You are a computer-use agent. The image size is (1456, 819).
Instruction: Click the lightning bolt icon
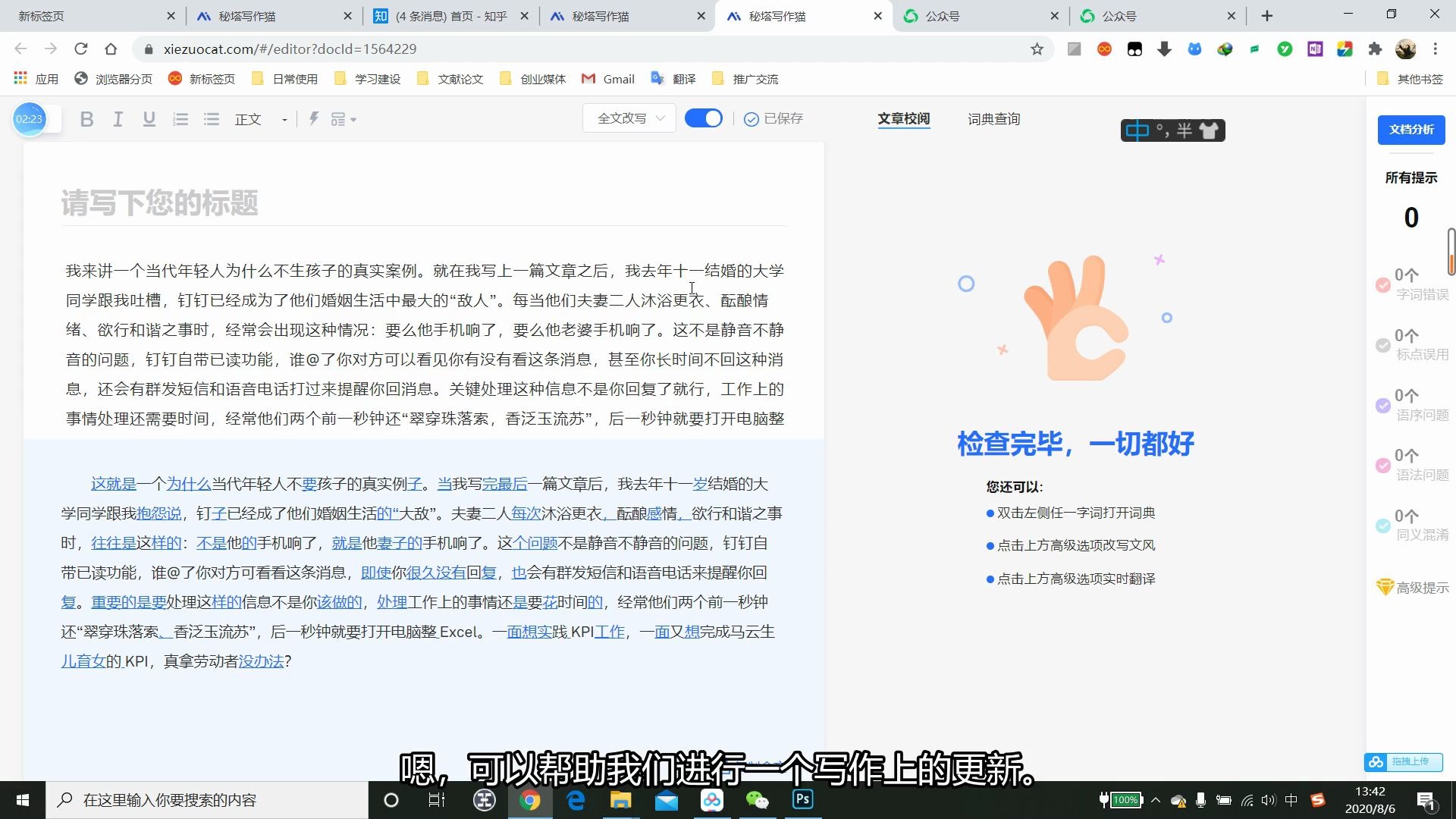pos(313,118)
